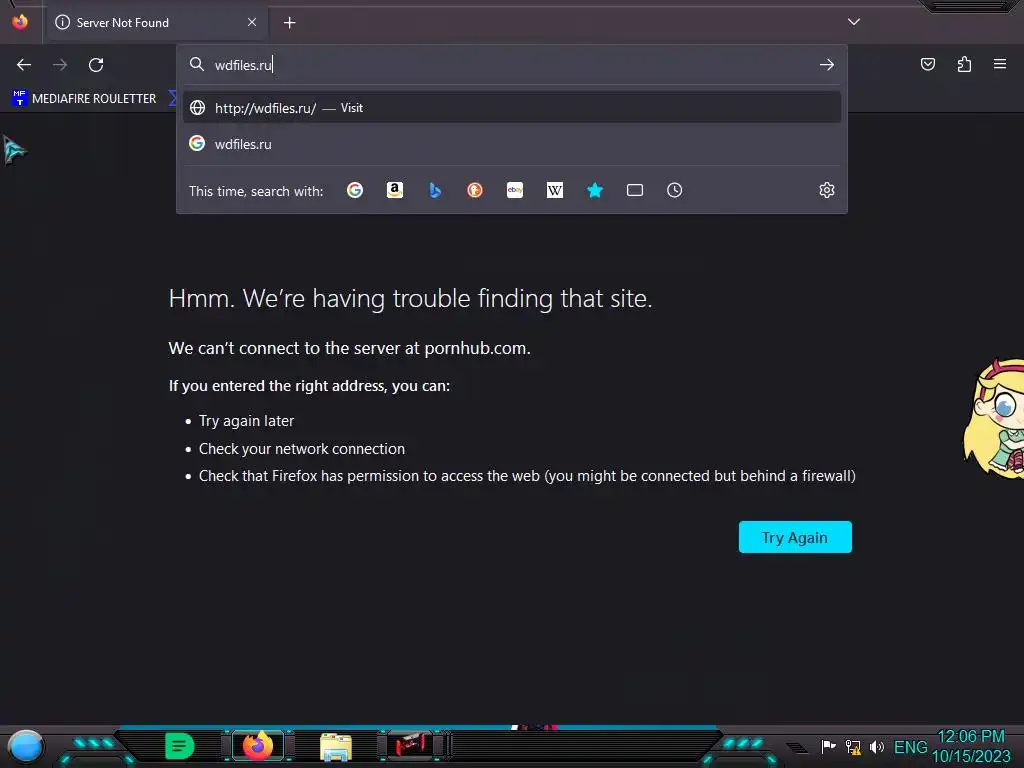Search this time with Google
This screenshot has height=768, width=1024.
[x=355, y=190]
